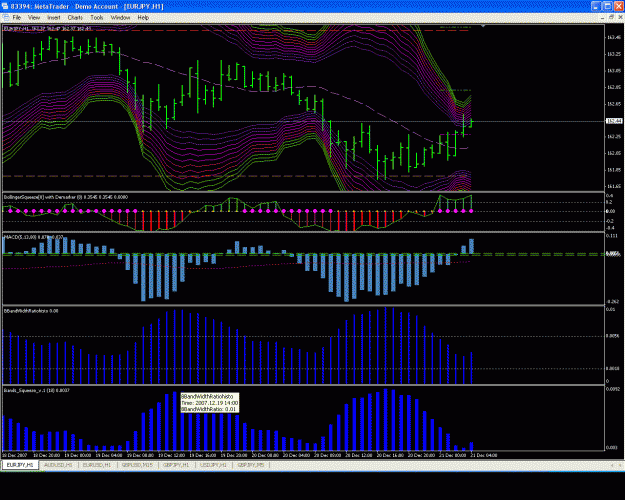Click the 163.25 price scale label
The width and height of the screenshot is (625, 500).
tap(614, 54)
